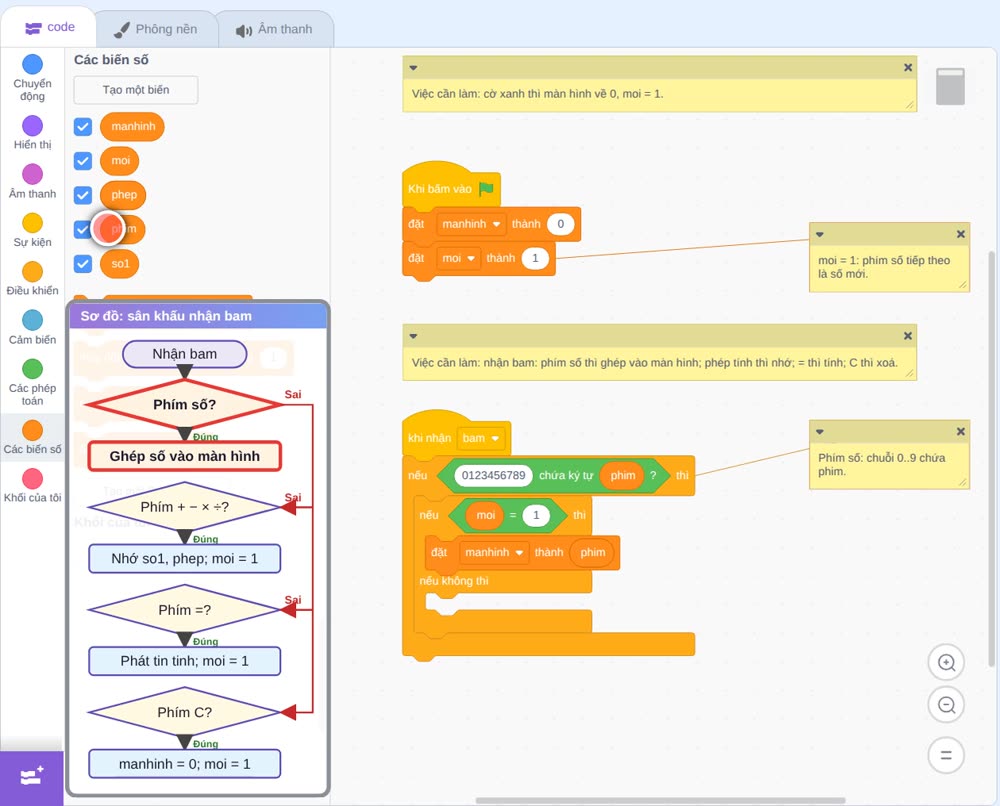Zoom out of the workspace
This screenshot has width=1000, height=806.
[946, 705]
